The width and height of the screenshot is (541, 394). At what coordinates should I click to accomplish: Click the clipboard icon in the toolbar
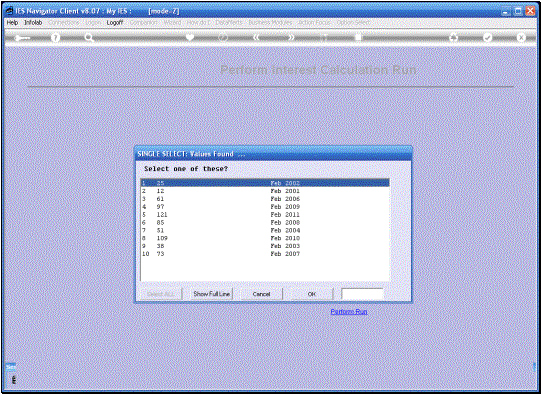[x=358, y=37]
